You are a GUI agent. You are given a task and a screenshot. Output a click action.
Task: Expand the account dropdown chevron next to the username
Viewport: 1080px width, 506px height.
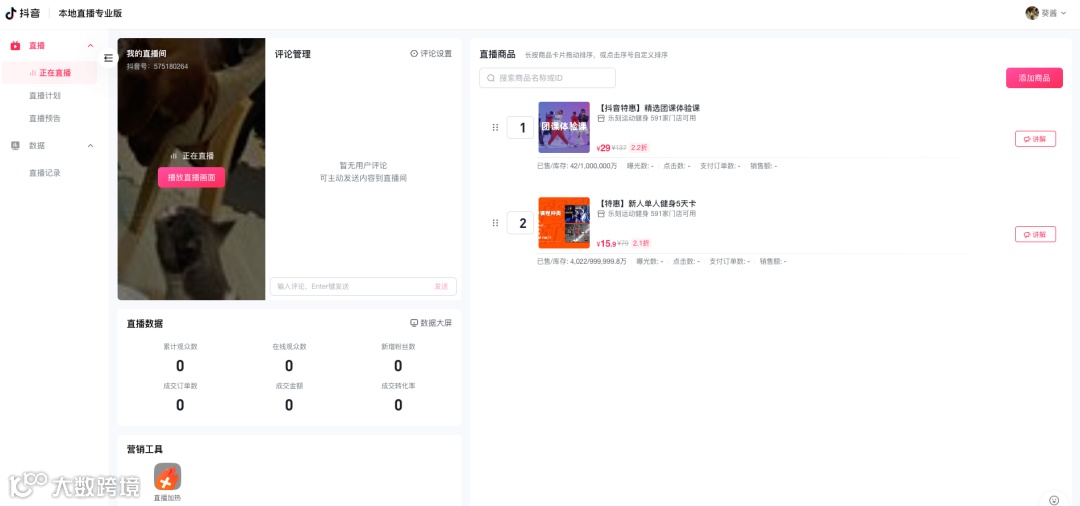coord(1064,13)
